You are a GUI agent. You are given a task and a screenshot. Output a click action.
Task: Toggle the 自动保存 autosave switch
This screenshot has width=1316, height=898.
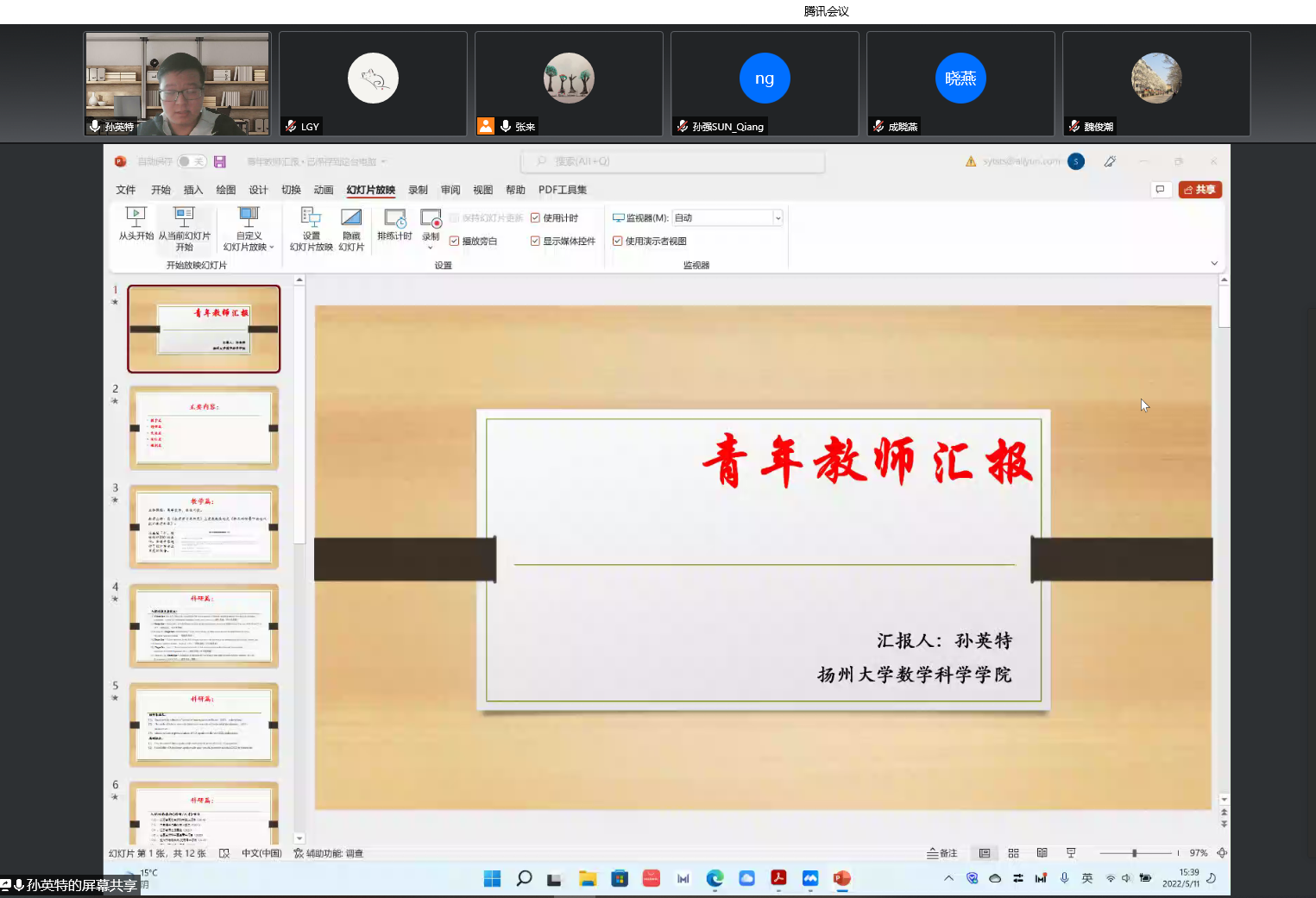pos(191,161)
